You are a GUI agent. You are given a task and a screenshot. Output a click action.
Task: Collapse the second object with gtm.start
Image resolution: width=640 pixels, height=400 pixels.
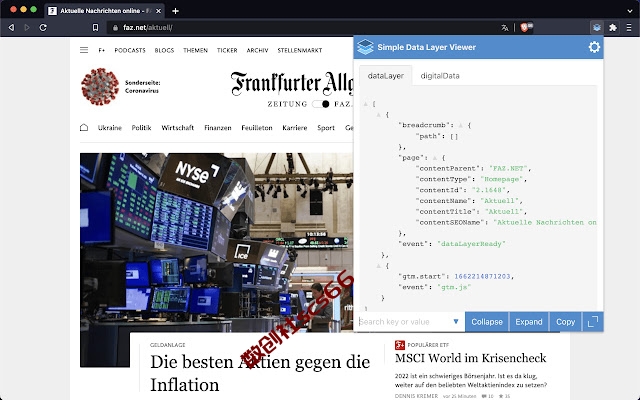[x=378, y=266]
